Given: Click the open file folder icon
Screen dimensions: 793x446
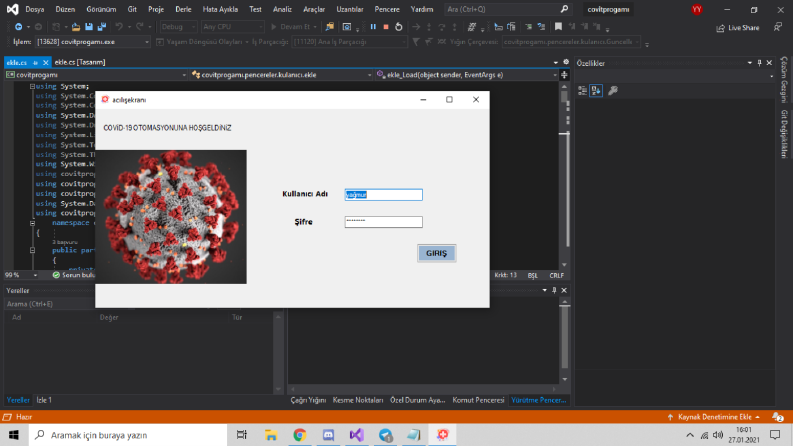Looking at the screenshot, I should tap(76, 27).
